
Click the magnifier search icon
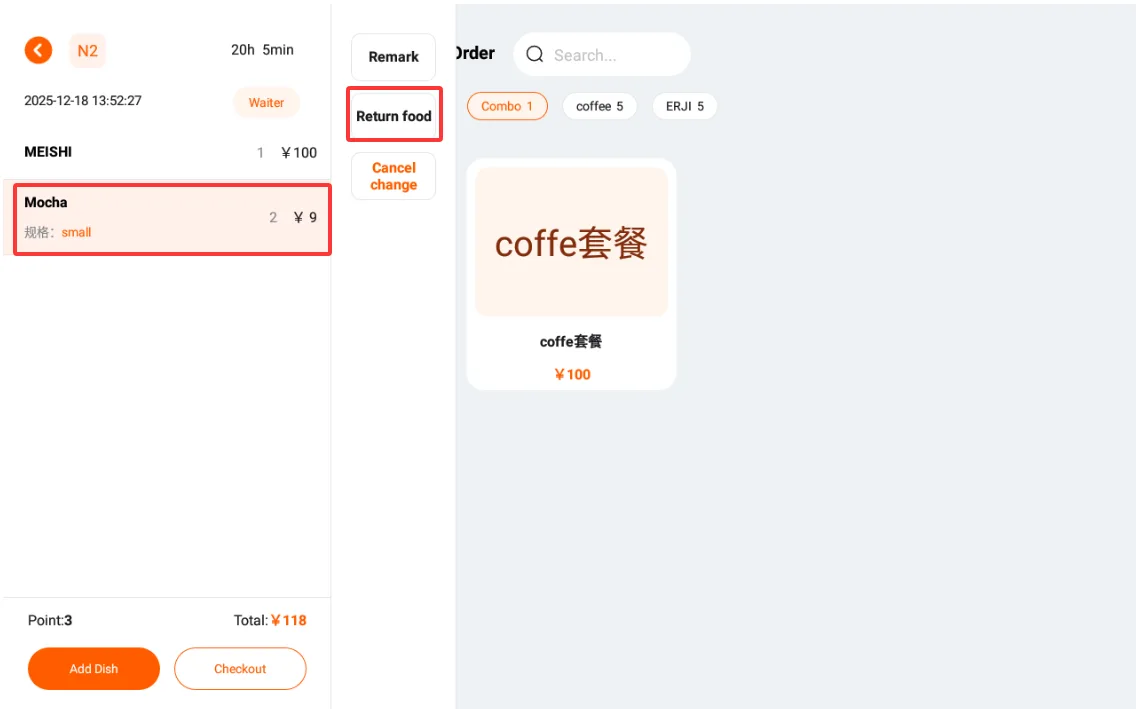click(535, 54)
